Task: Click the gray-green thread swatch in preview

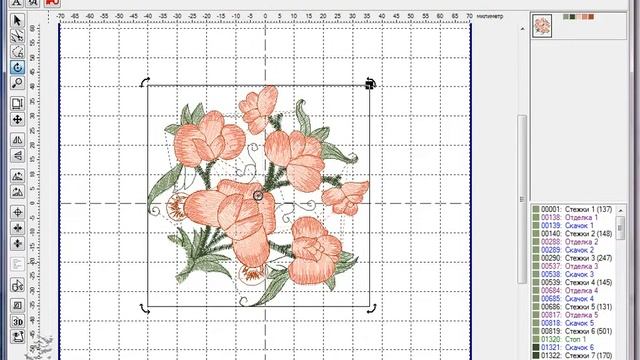Action: point(566,17)
